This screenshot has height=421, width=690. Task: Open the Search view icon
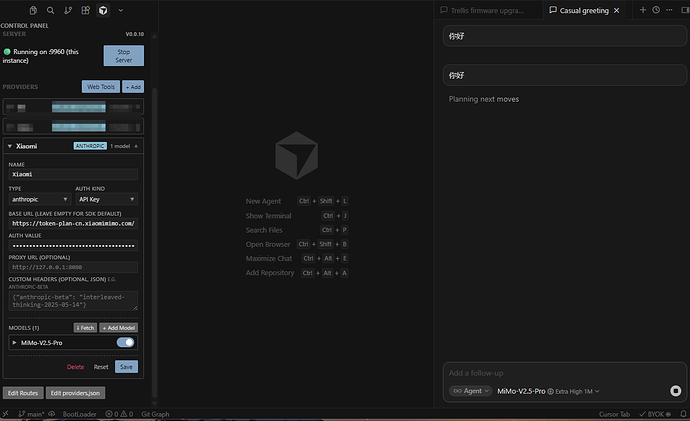[x=51, y=10]
